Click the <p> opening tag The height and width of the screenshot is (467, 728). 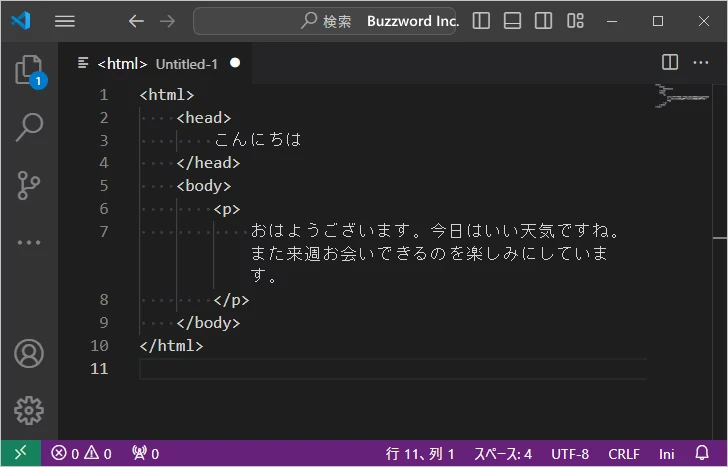[227, 209]
